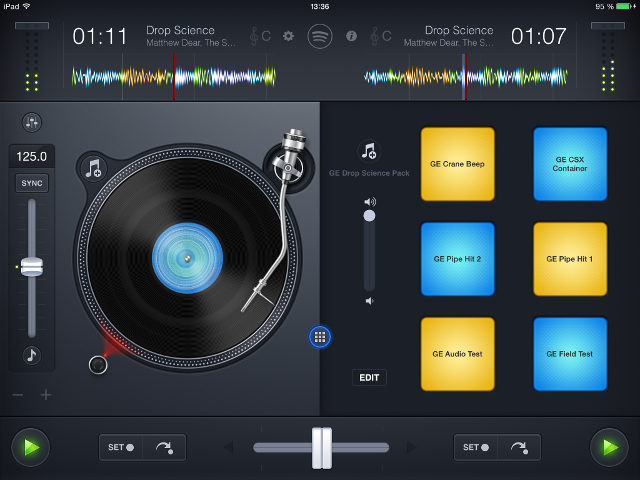Nudge the crossfader right with the arrow

coord(412,447)
